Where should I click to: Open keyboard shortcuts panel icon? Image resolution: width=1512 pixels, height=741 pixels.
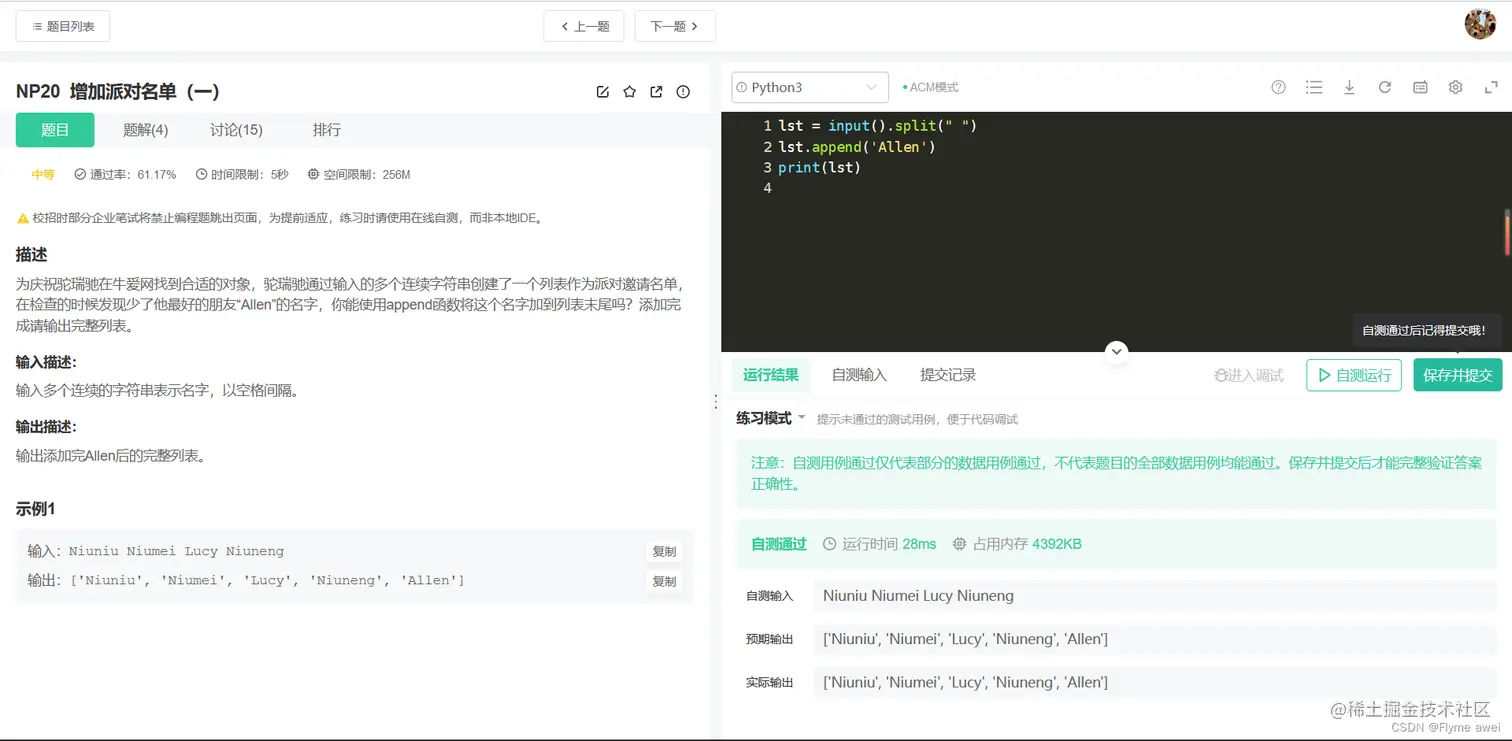click(x=1419, y=87)
